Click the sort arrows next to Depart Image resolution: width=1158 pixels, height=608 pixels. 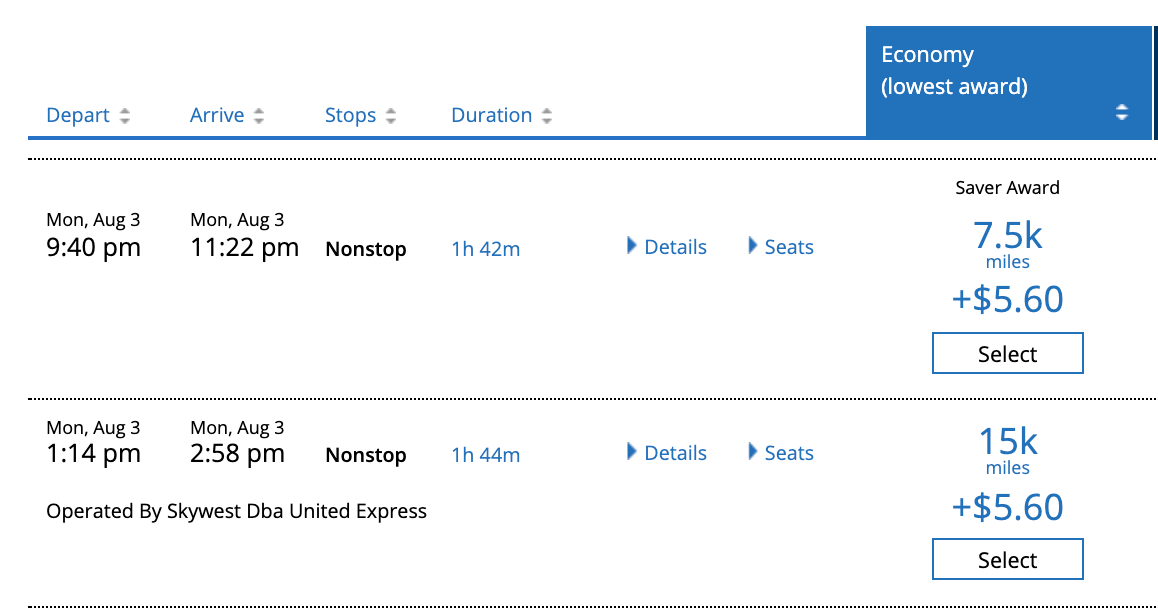tap(125, 116)
